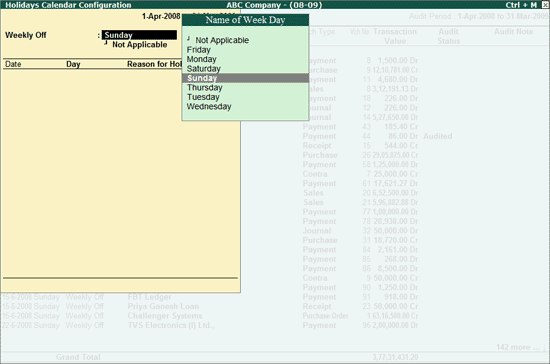550x364 pixels.
Task: Pick Tuesday in week day list
Action: pyautogui.click(x=203, y=97)
